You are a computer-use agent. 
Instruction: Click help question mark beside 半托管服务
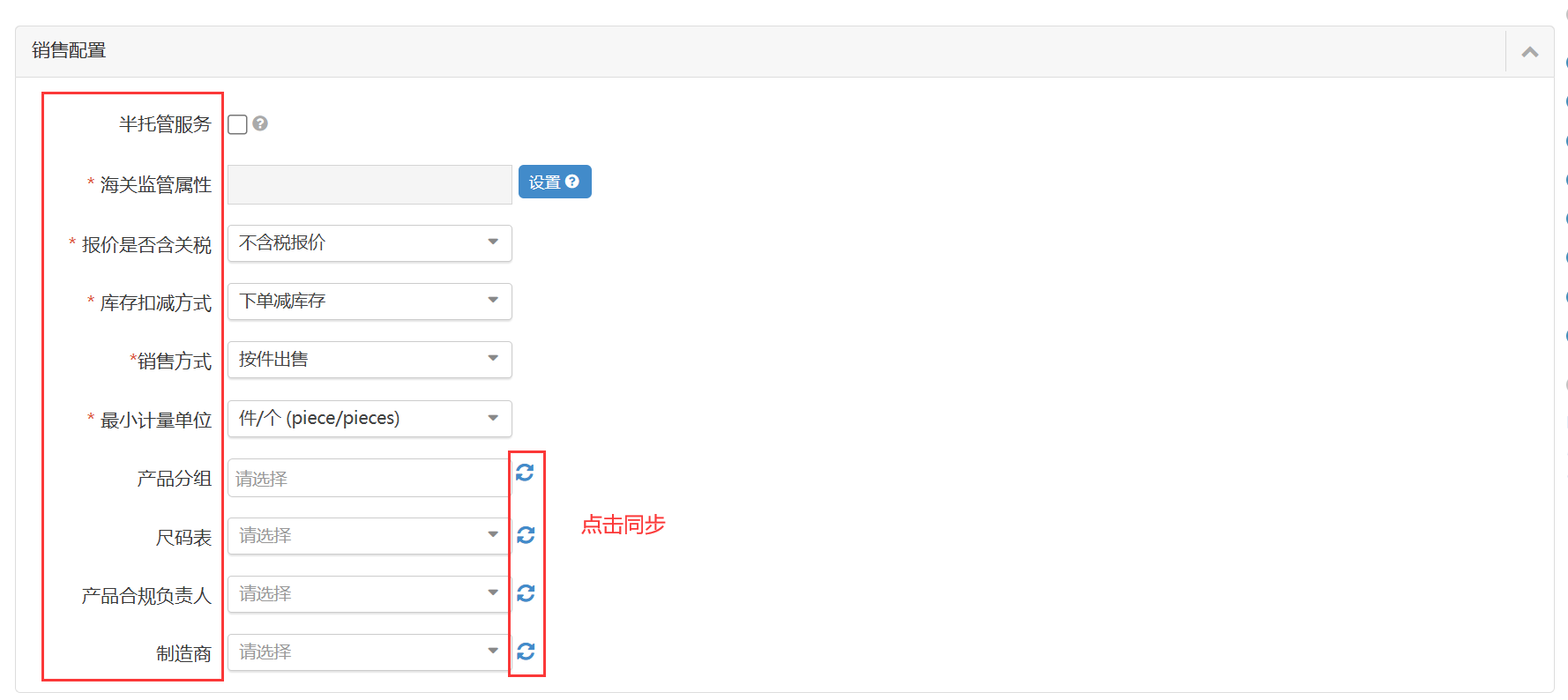pyautogui.click(x=260, y=123)
